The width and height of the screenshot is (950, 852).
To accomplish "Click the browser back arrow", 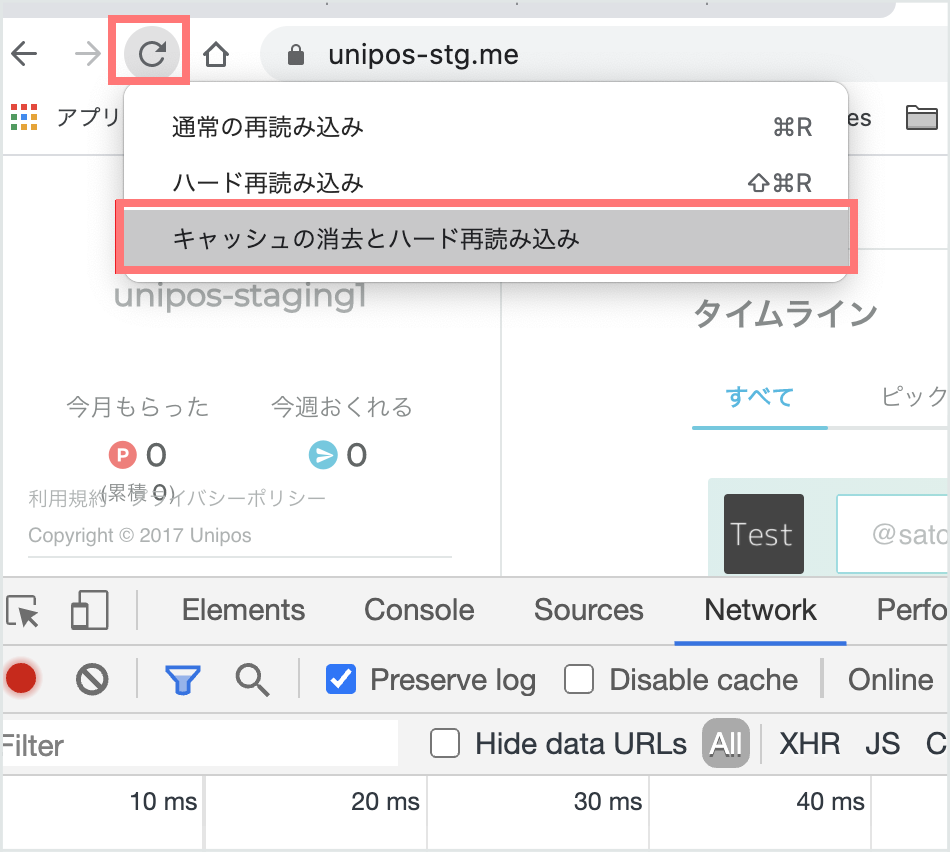I will pyautogui.click(x=24, y=54).
